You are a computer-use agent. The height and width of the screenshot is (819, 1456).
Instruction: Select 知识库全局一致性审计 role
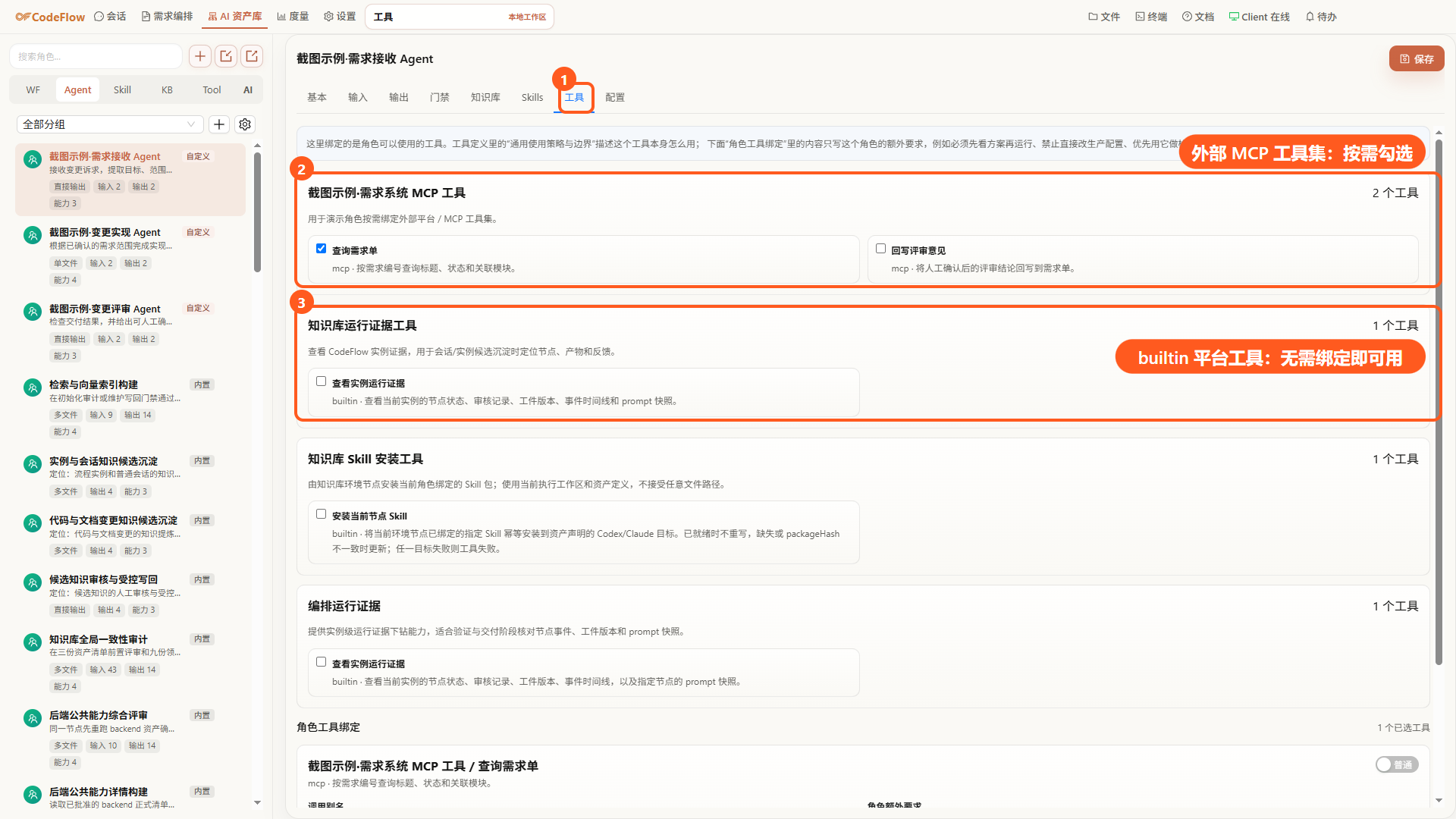130,662
